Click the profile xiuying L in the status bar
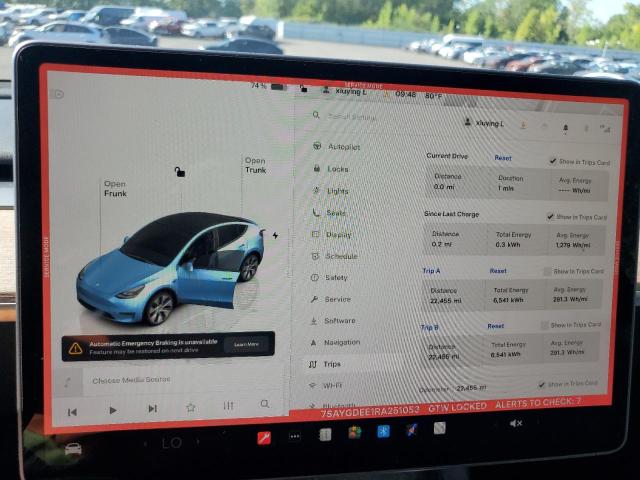 tap(345, 91)
